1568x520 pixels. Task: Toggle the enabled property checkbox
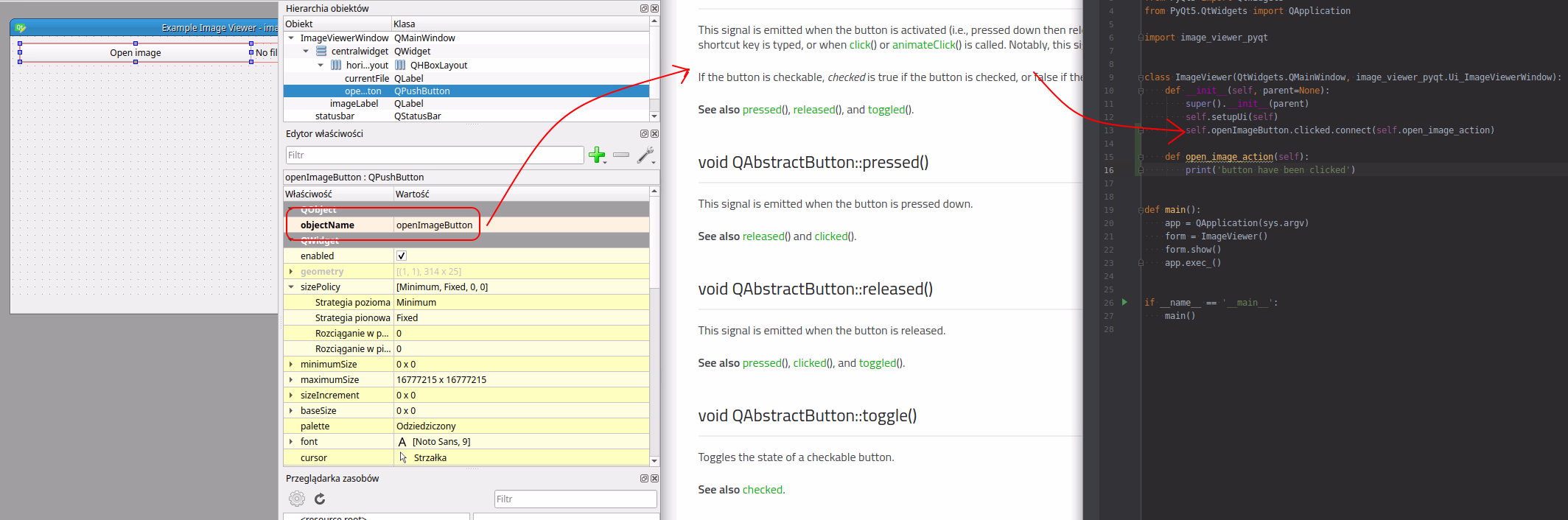click(x=402, y=256)
